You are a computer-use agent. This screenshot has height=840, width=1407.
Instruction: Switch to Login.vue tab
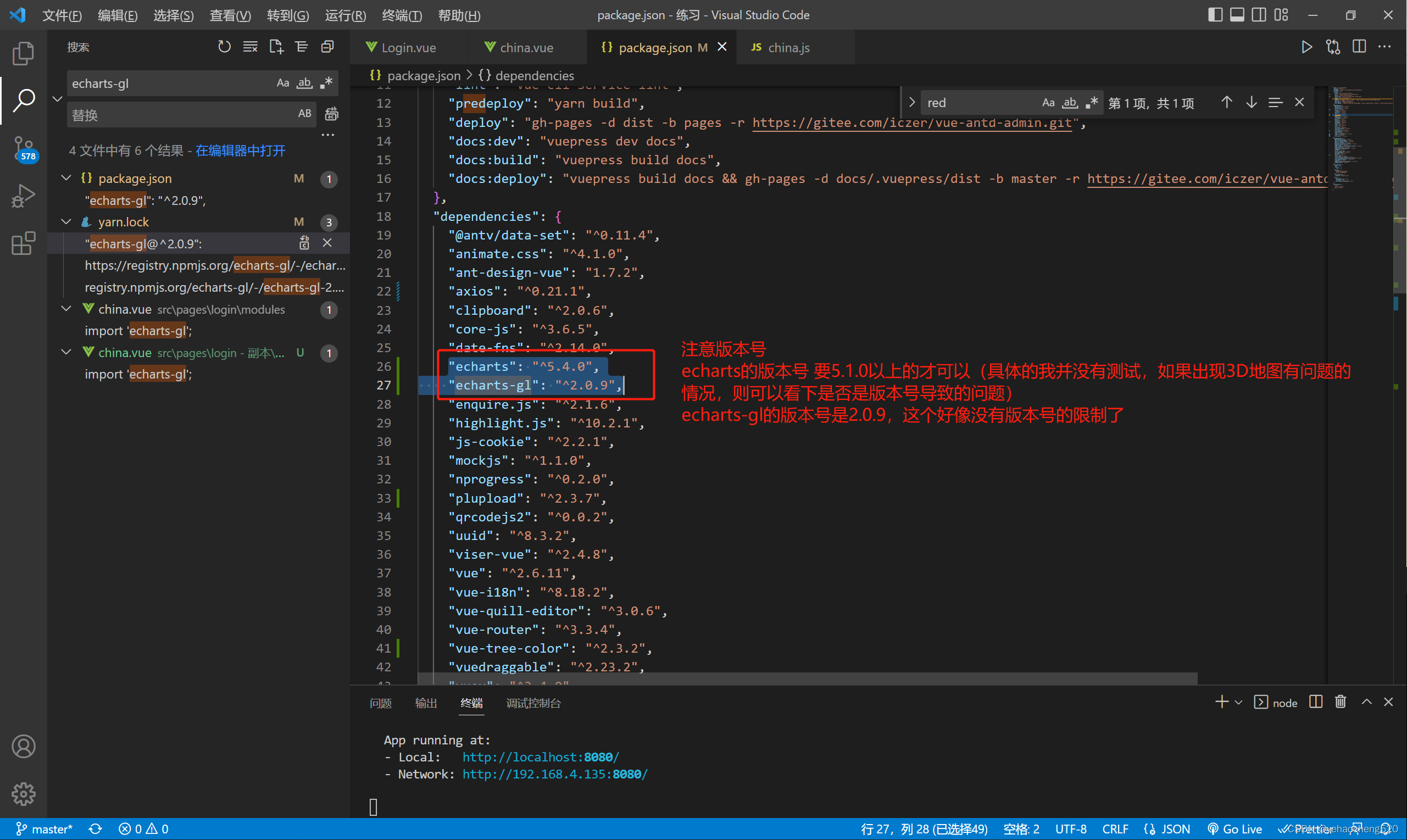pos(409,48)
